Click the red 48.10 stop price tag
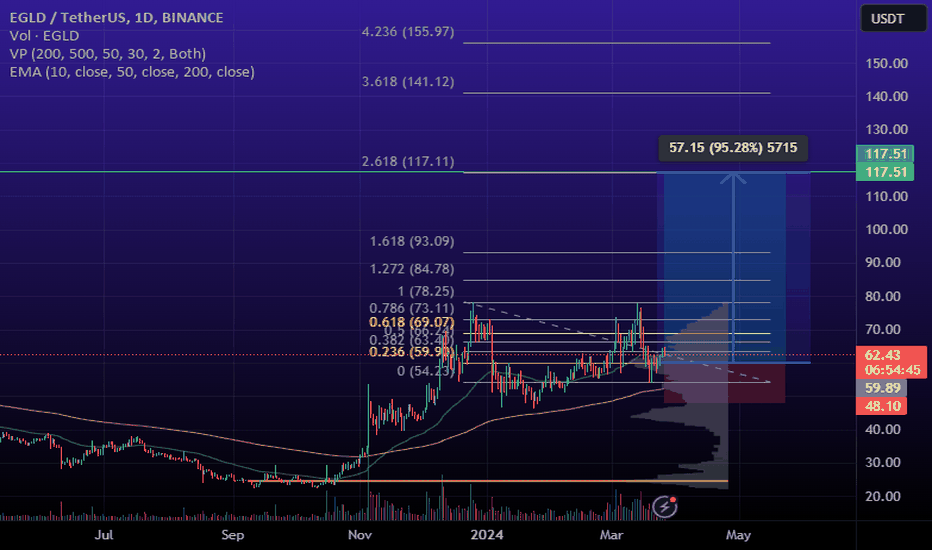The height and width of the screenshot is (550, 932). pos(882,406)
